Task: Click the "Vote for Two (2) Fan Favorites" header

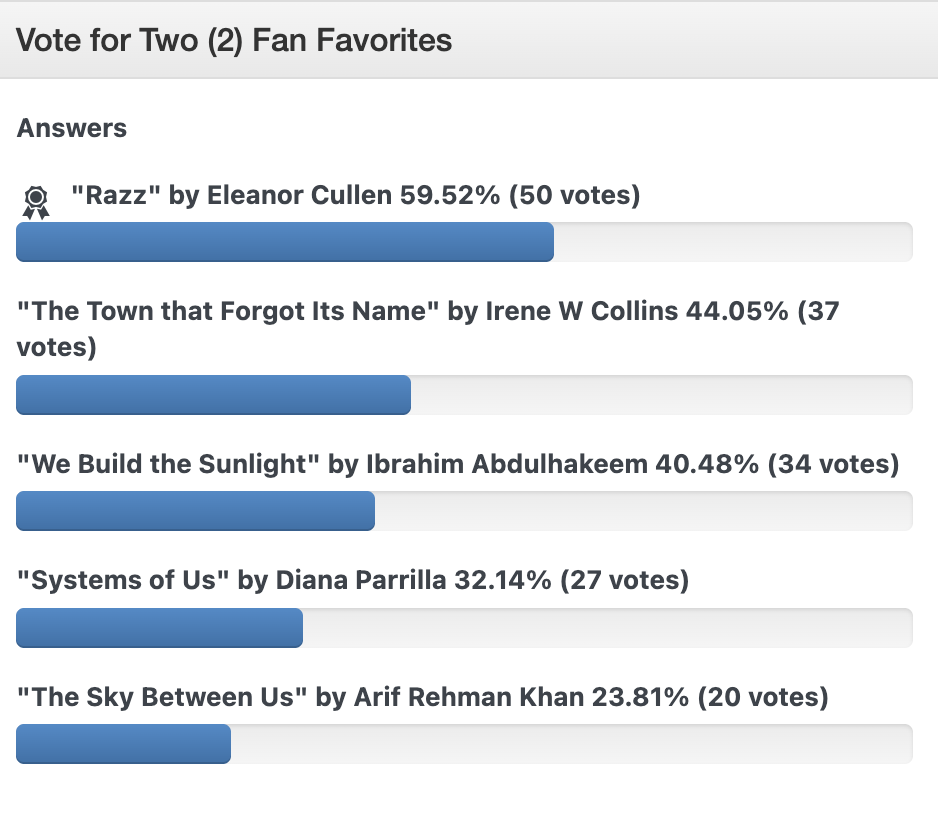Action: click(234, 41)
